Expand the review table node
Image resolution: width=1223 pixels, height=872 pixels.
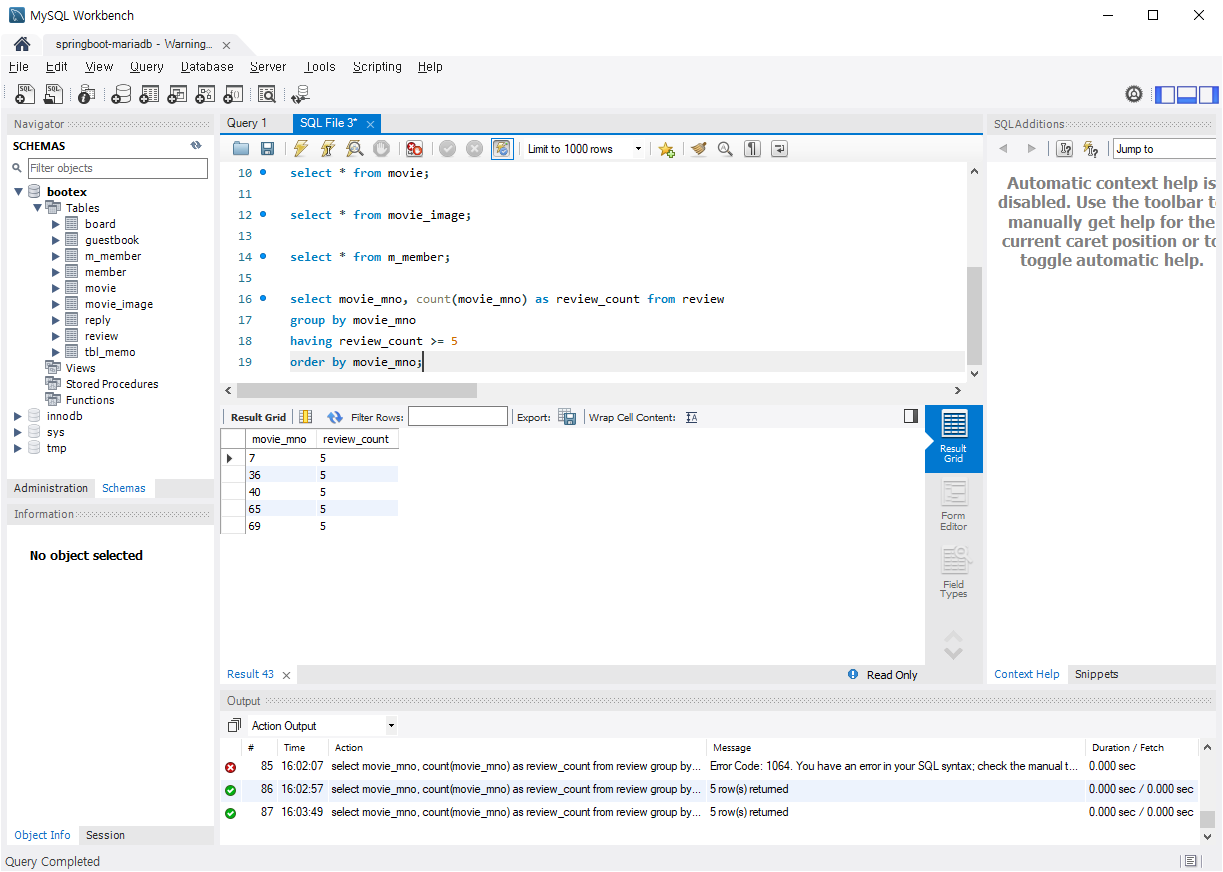click(56, 336)
